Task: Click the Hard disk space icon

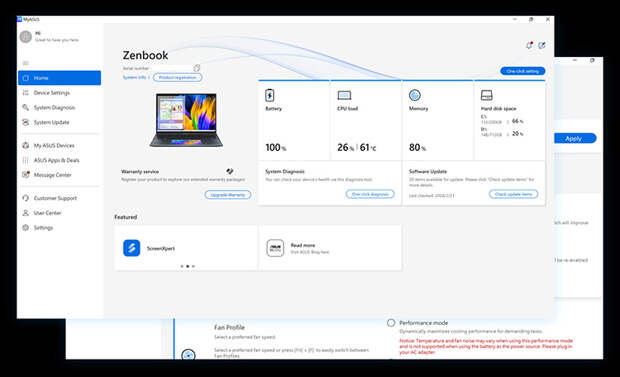Action: [x=486, y=95]
